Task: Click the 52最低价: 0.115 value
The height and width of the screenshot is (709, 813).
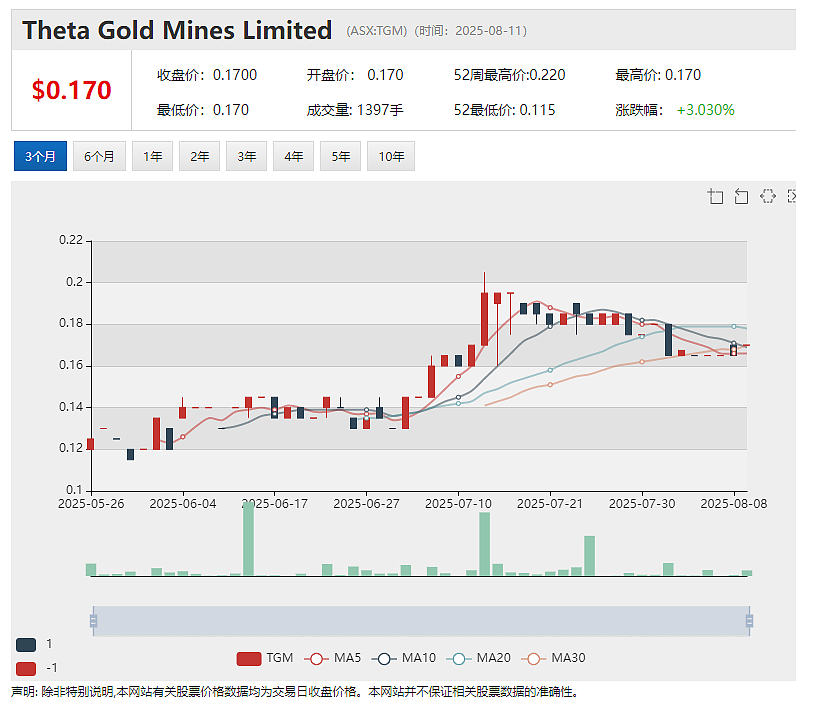Action: (x=504, y=110)
